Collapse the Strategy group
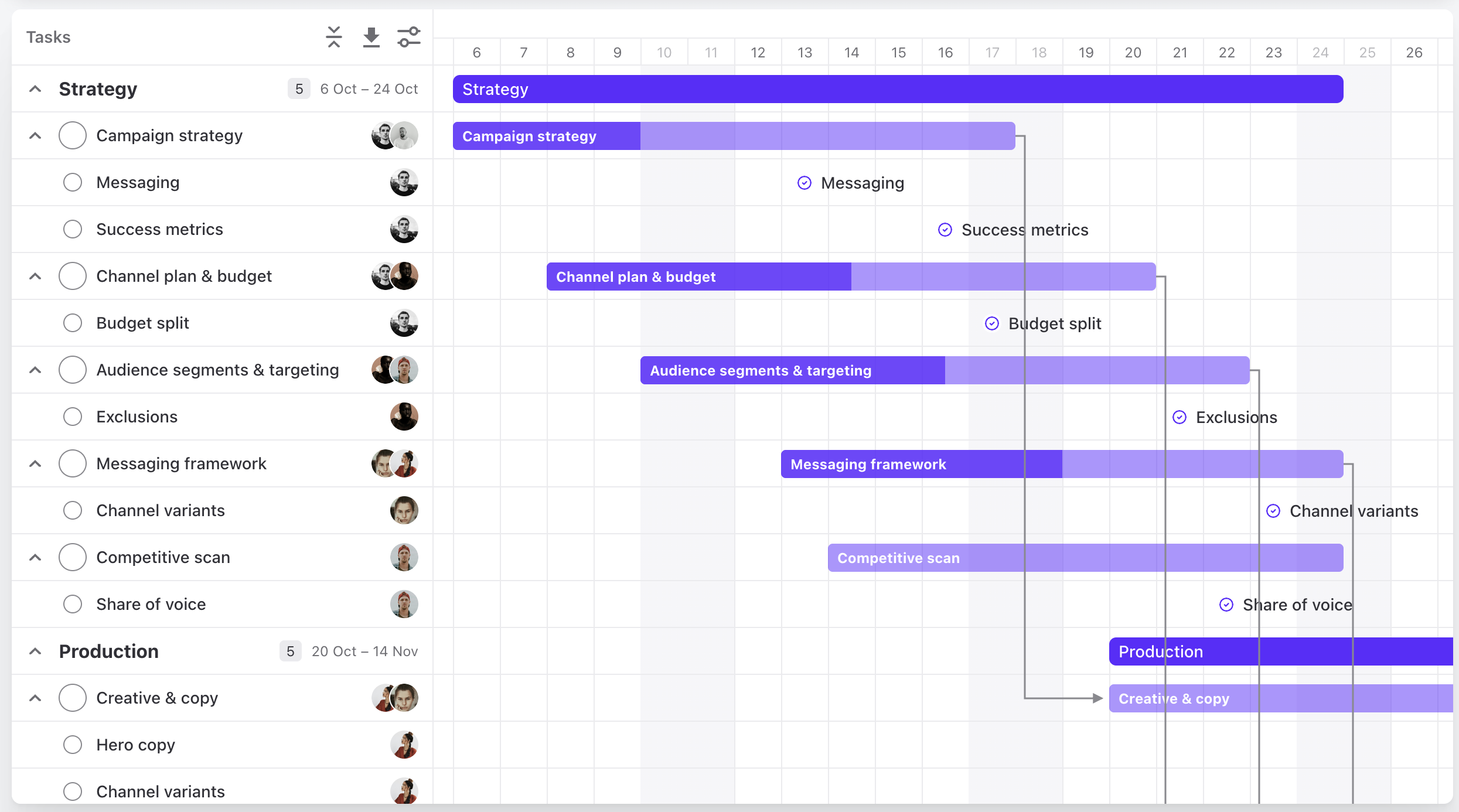Viewport: 1459px width, 812px height. 35,88
